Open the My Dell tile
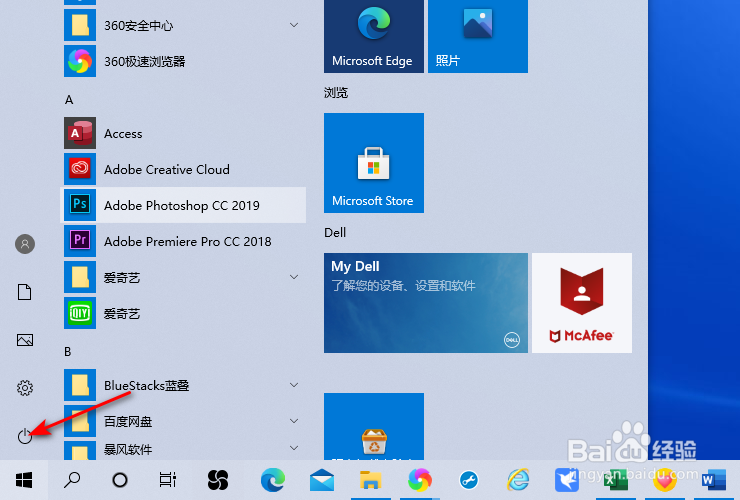This screenshot has width=740, height=500. click(x=426, y=303)
